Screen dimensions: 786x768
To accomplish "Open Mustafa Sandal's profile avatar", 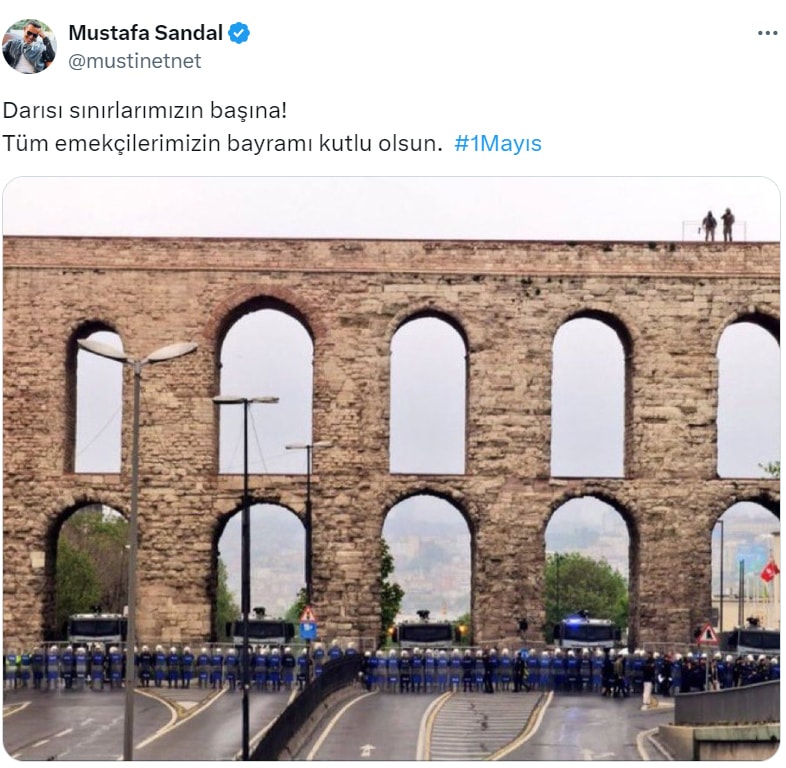I will click(29, 46).
